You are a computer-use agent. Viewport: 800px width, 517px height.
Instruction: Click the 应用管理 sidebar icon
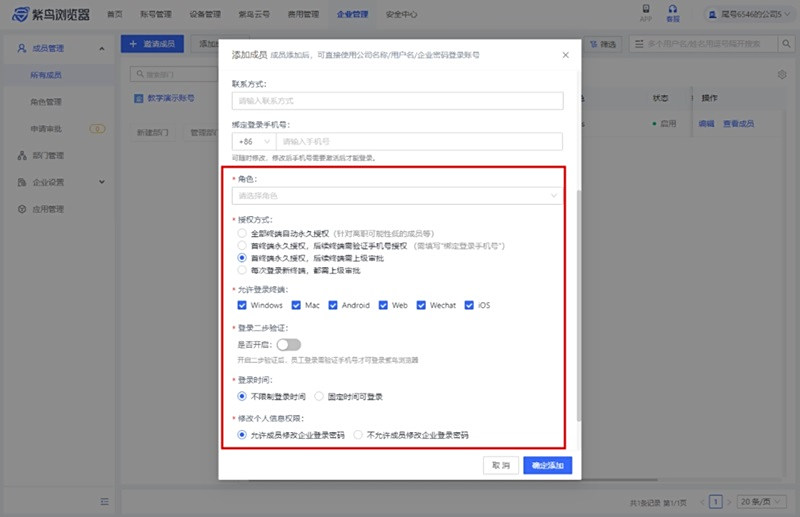22,209
